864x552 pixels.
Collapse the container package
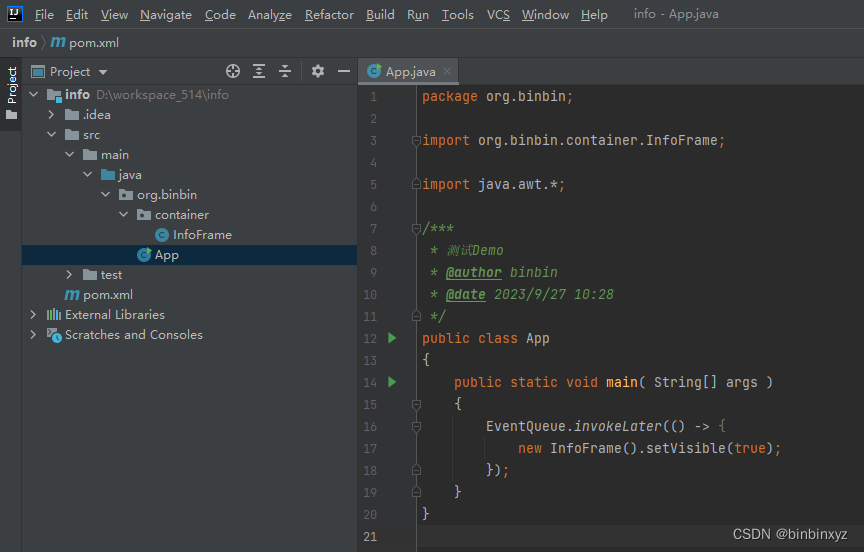point(124,214)
